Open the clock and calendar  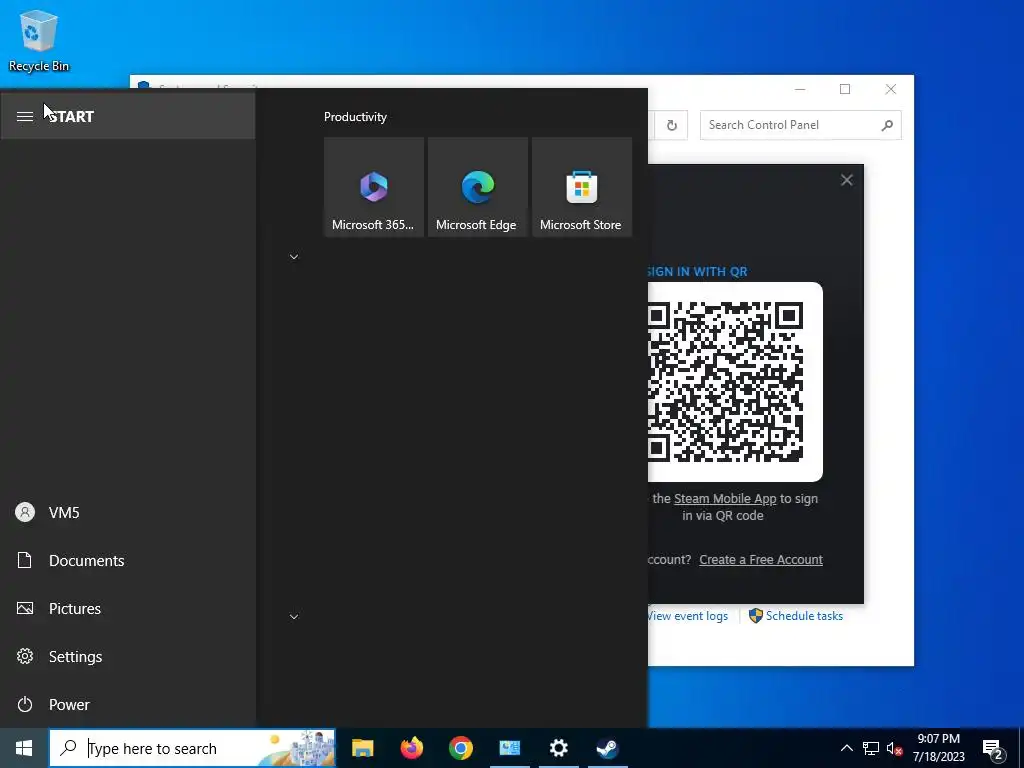(938, 748)
